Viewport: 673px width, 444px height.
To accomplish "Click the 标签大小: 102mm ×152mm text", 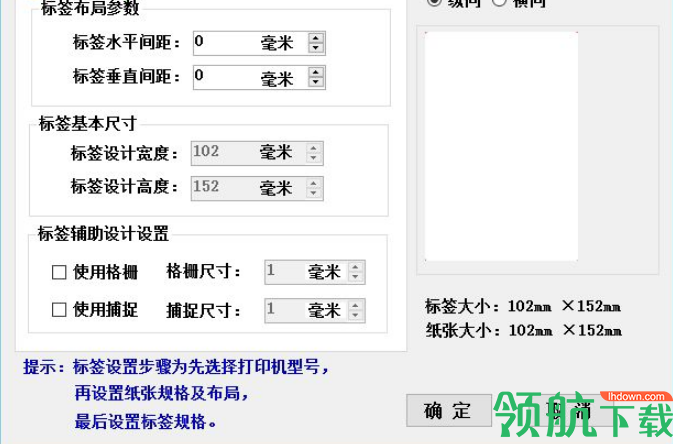I will pos(523,306).
